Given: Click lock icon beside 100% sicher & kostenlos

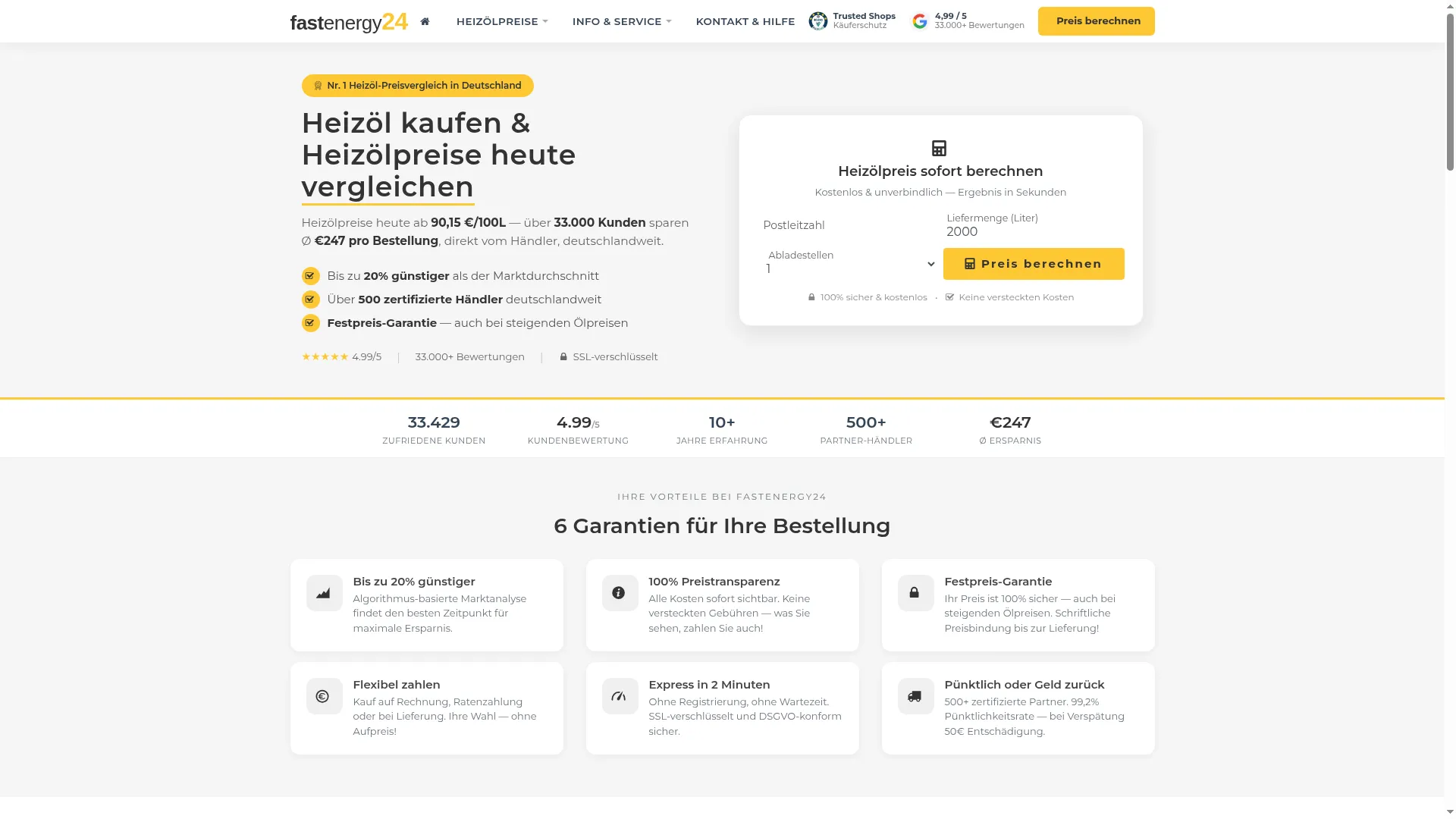Looking at the screenshot, I should tap(811, 297).
